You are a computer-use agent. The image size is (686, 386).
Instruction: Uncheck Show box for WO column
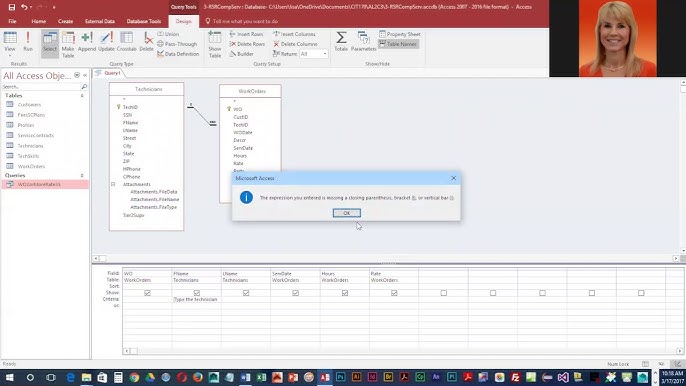point(147,293)
